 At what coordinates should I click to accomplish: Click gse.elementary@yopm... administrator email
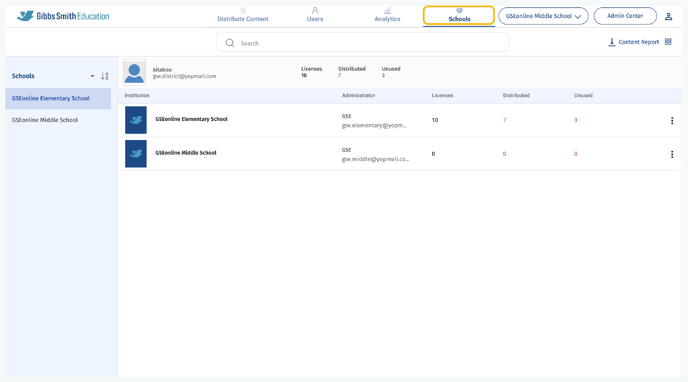(x=374, y=125)
